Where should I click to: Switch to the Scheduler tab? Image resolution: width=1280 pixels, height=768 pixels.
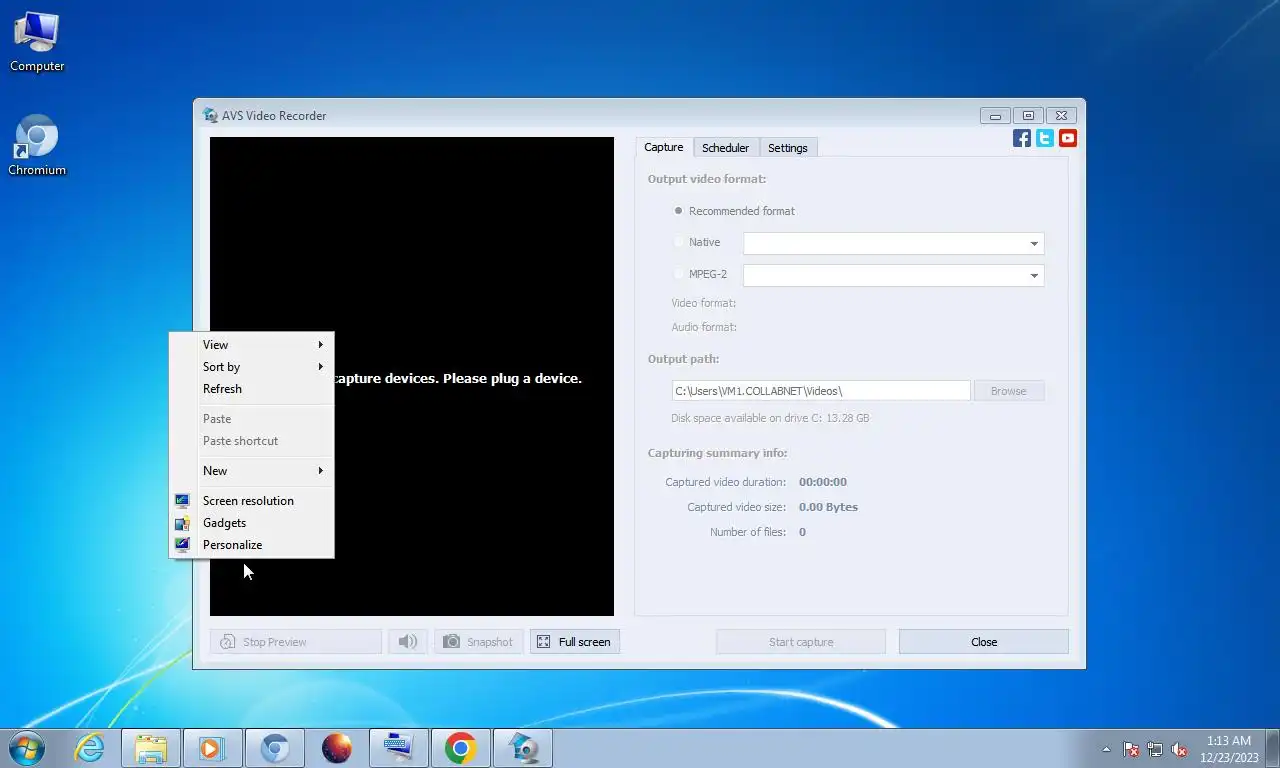[x=725, y=148]
